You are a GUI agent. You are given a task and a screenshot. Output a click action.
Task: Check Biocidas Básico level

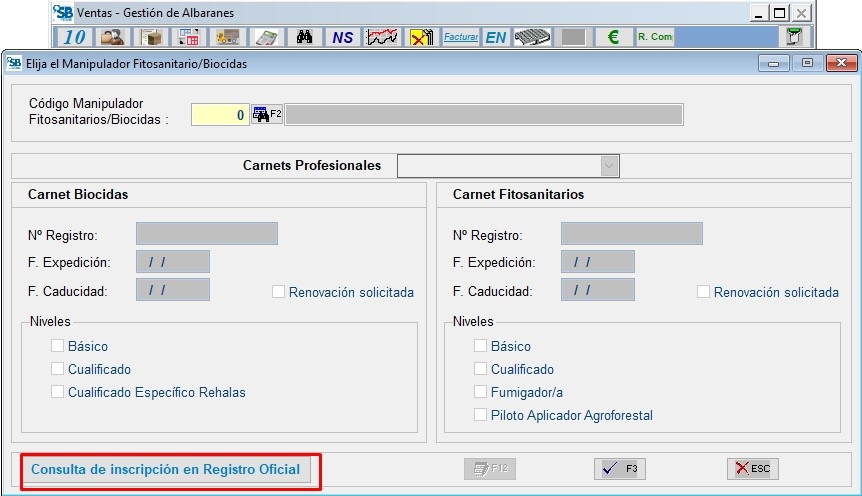57,345
